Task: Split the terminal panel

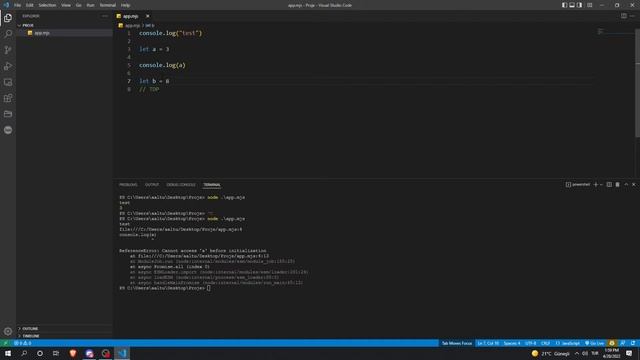Action: point(609,184)
